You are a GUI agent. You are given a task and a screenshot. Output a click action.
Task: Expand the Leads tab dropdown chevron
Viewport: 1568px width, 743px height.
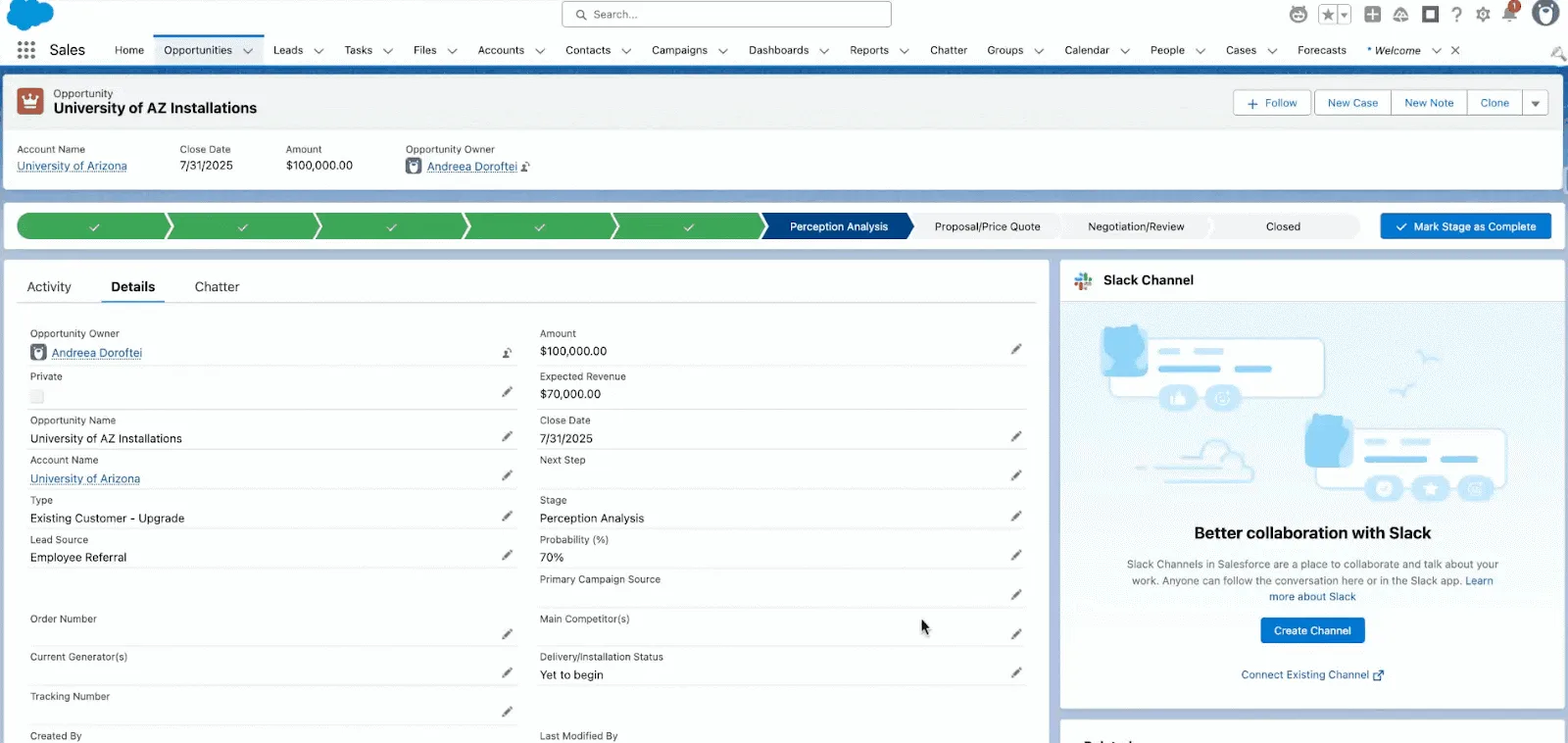pyautogui.click(x=318, y=51)
